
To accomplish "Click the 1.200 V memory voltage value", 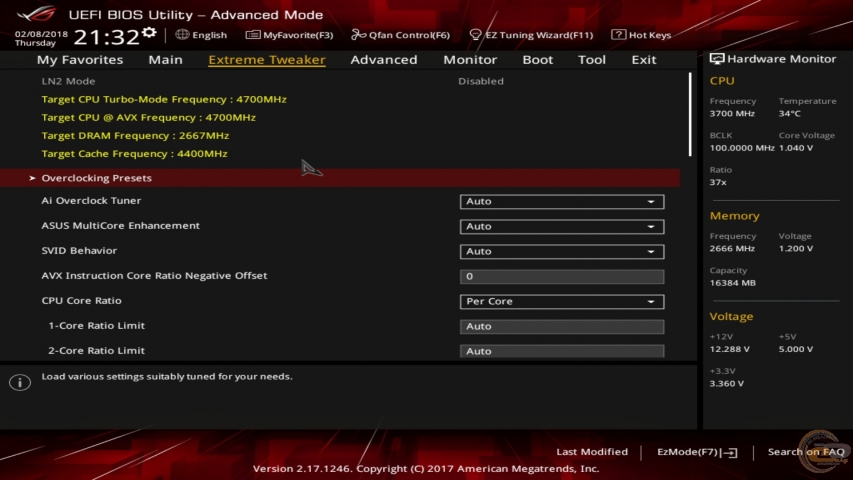I will pyautogui.click(x=796, y=249).
